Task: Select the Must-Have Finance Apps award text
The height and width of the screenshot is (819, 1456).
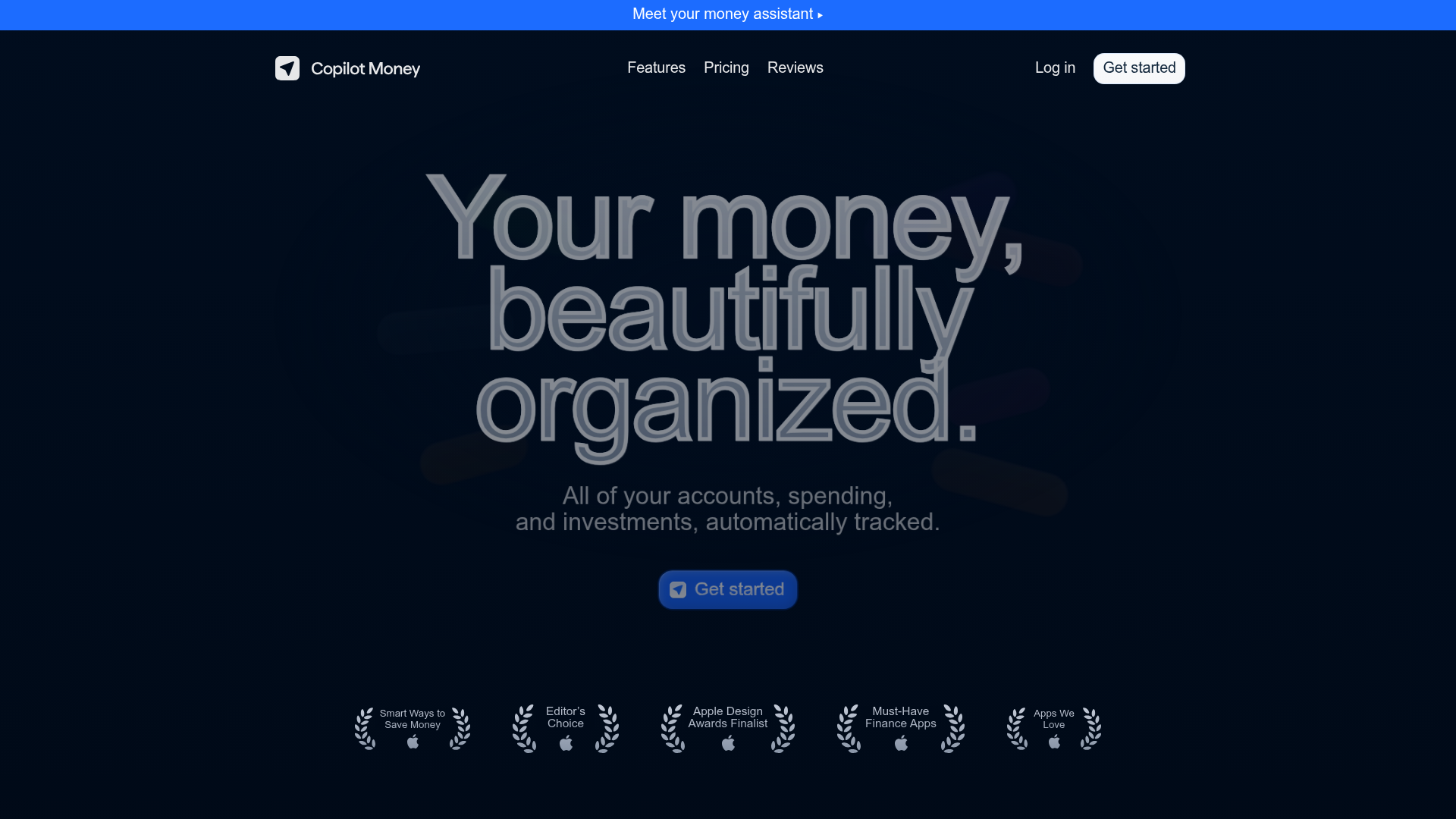Action: coord(901,717)
